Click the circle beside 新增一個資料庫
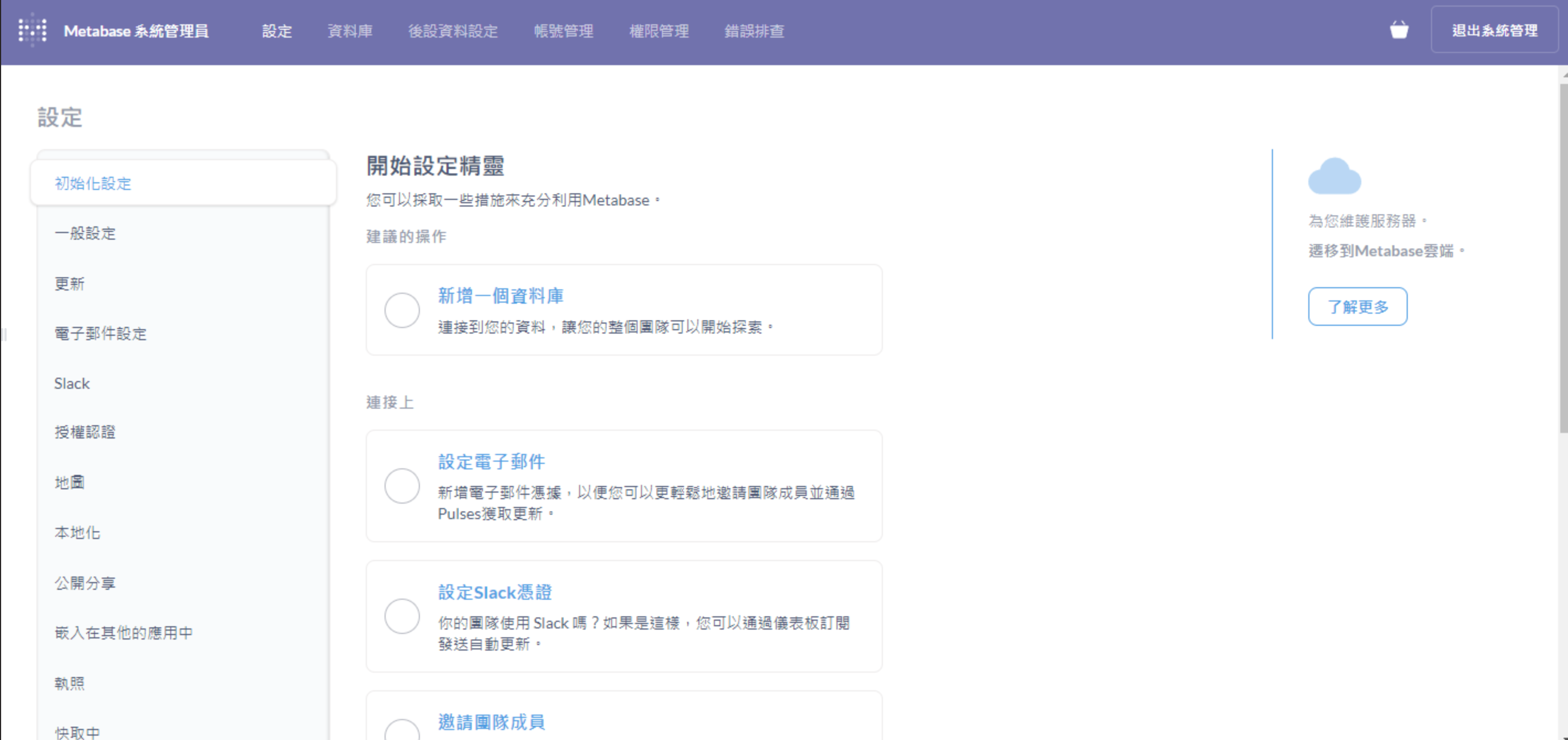 pos(402,310)
